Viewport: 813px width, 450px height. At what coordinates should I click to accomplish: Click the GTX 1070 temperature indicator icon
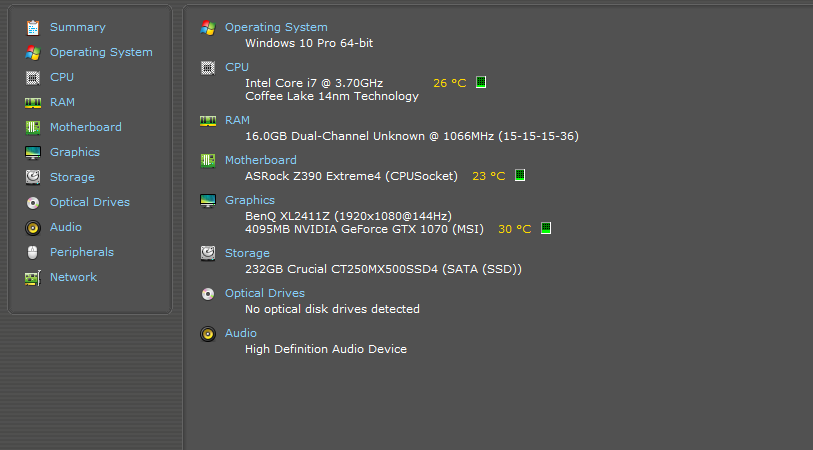(546, 229)
